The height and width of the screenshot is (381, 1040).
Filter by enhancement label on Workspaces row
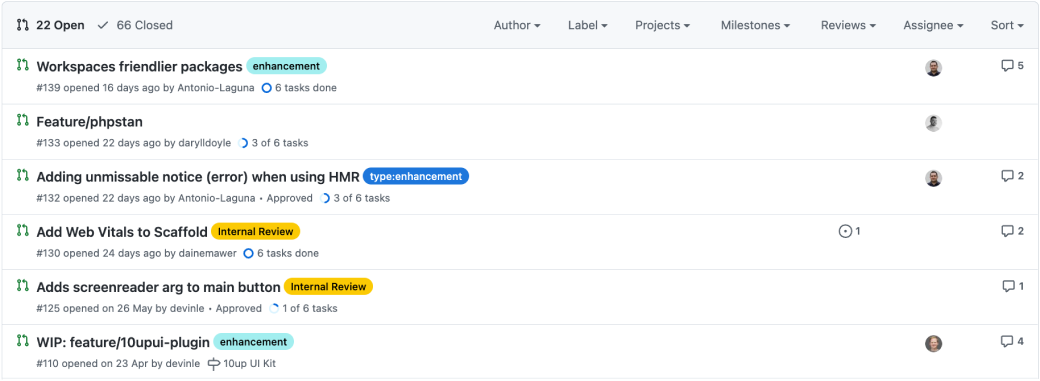(x=287, y=66)
